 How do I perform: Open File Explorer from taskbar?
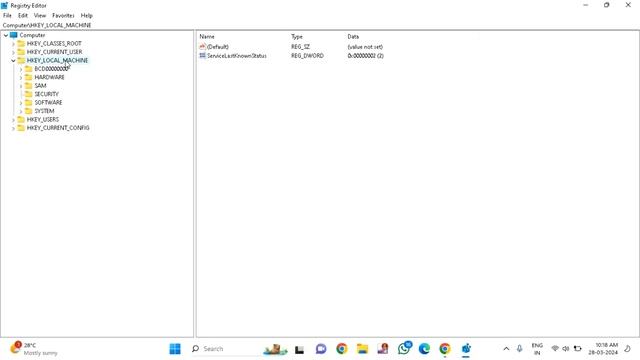362,349
